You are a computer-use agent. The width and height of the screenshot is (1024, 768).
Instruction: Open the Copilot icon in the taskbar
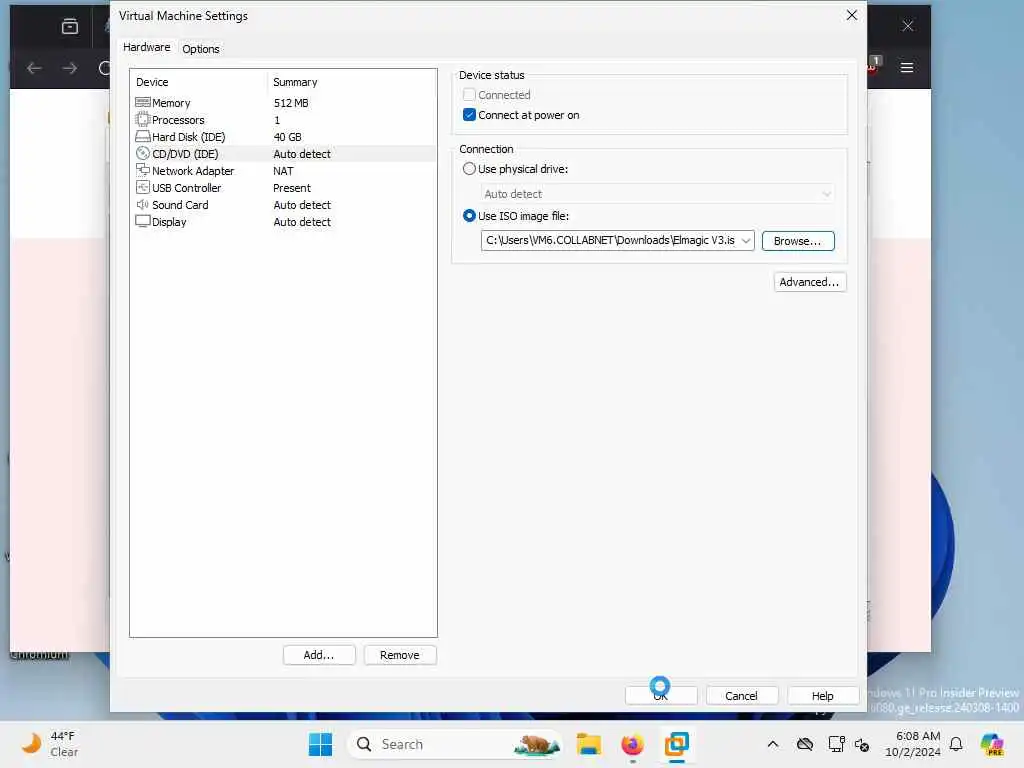tap(992, 744)
